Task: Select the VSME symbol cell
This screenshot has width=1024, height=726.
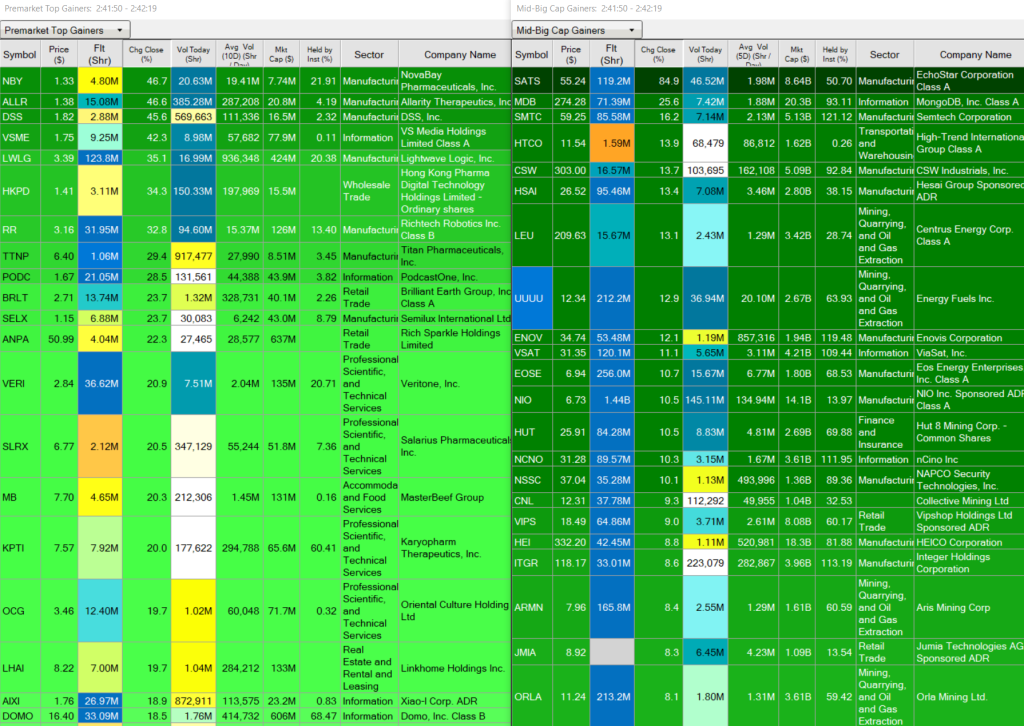Action: tap(20, 138)
